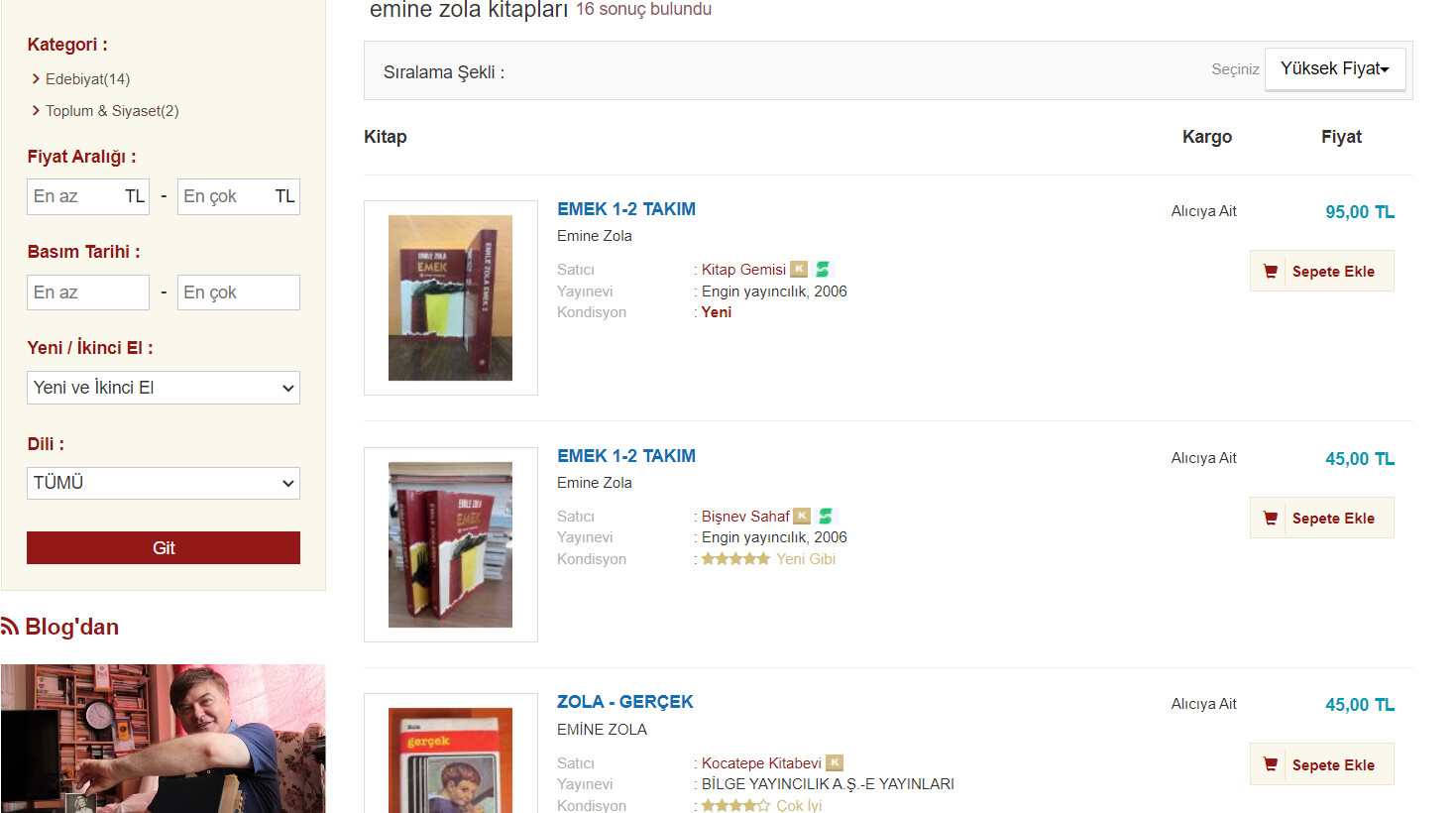Add the 45,00 TL Bişnev Sahaf book to cart
The height and width of the screenshot is (813, 1456).
click(x=1322, y=518)
